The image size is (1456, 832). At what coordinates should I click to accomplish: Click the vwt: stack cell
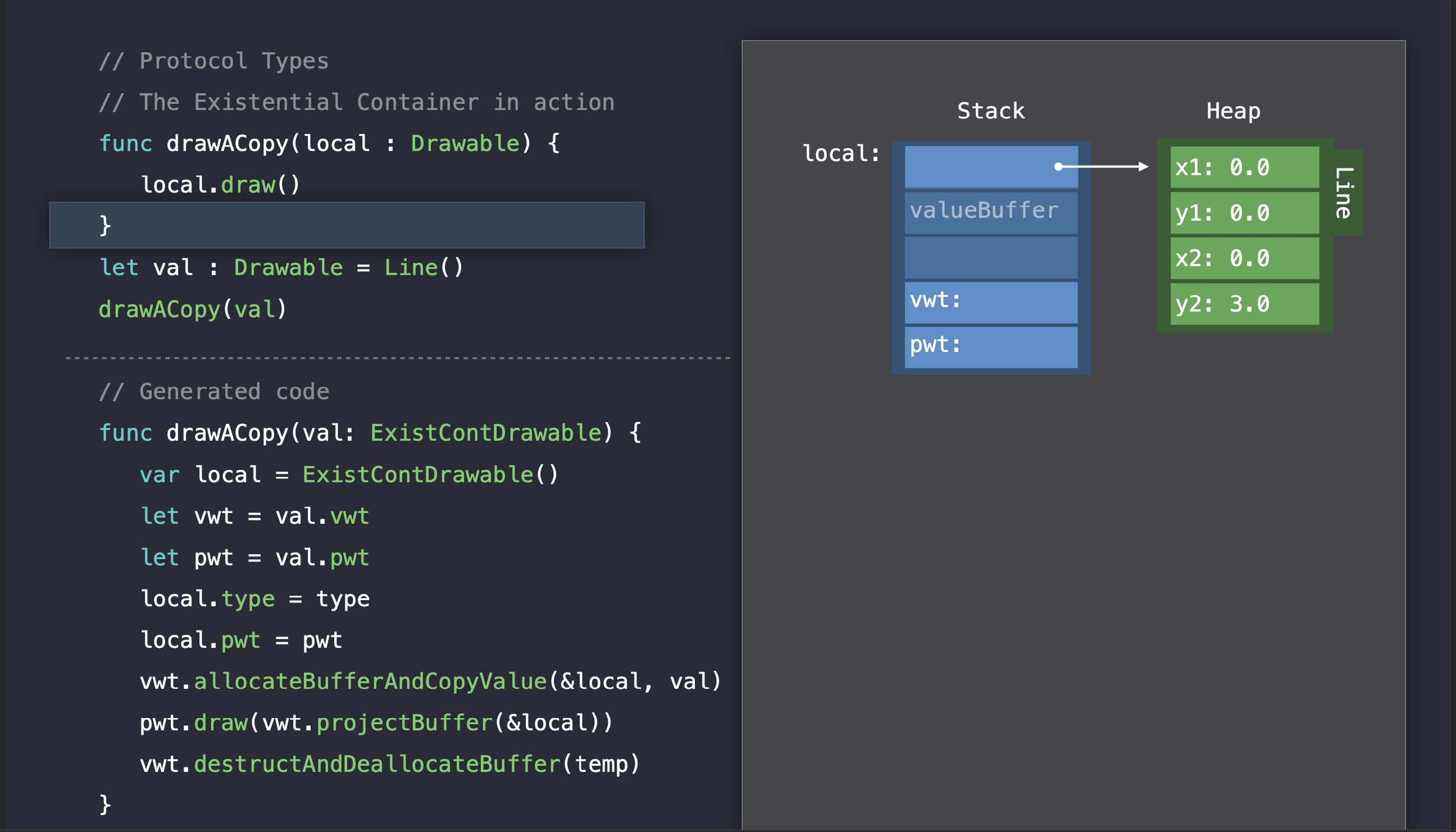click(991, 301)
